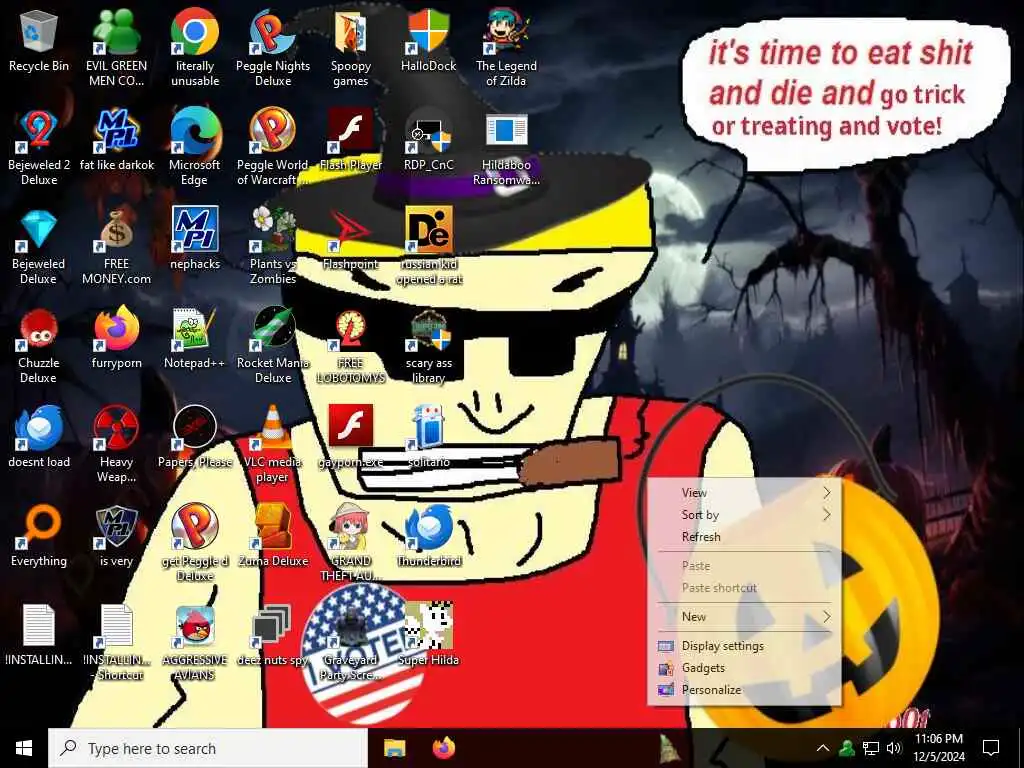The image size is (1024, 768).
Task: Choose Gadgets in the context menu
Action: pos(744,667)
